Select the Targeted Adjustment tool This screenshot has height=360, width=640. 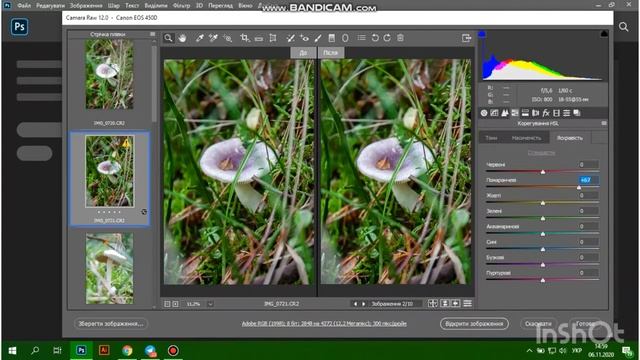pyautogui.click(x=227, y=38)
